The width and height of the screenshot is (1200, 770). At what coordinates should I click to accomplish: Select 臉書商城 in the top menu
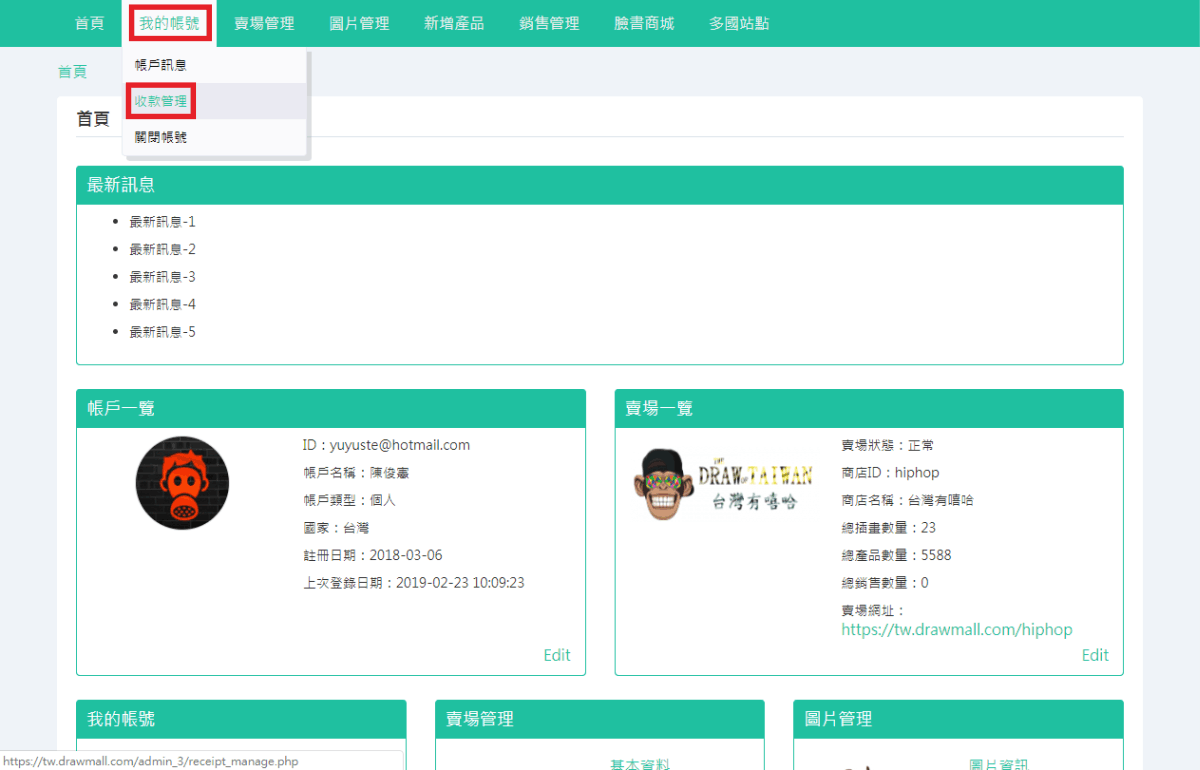tap(643, 22)
